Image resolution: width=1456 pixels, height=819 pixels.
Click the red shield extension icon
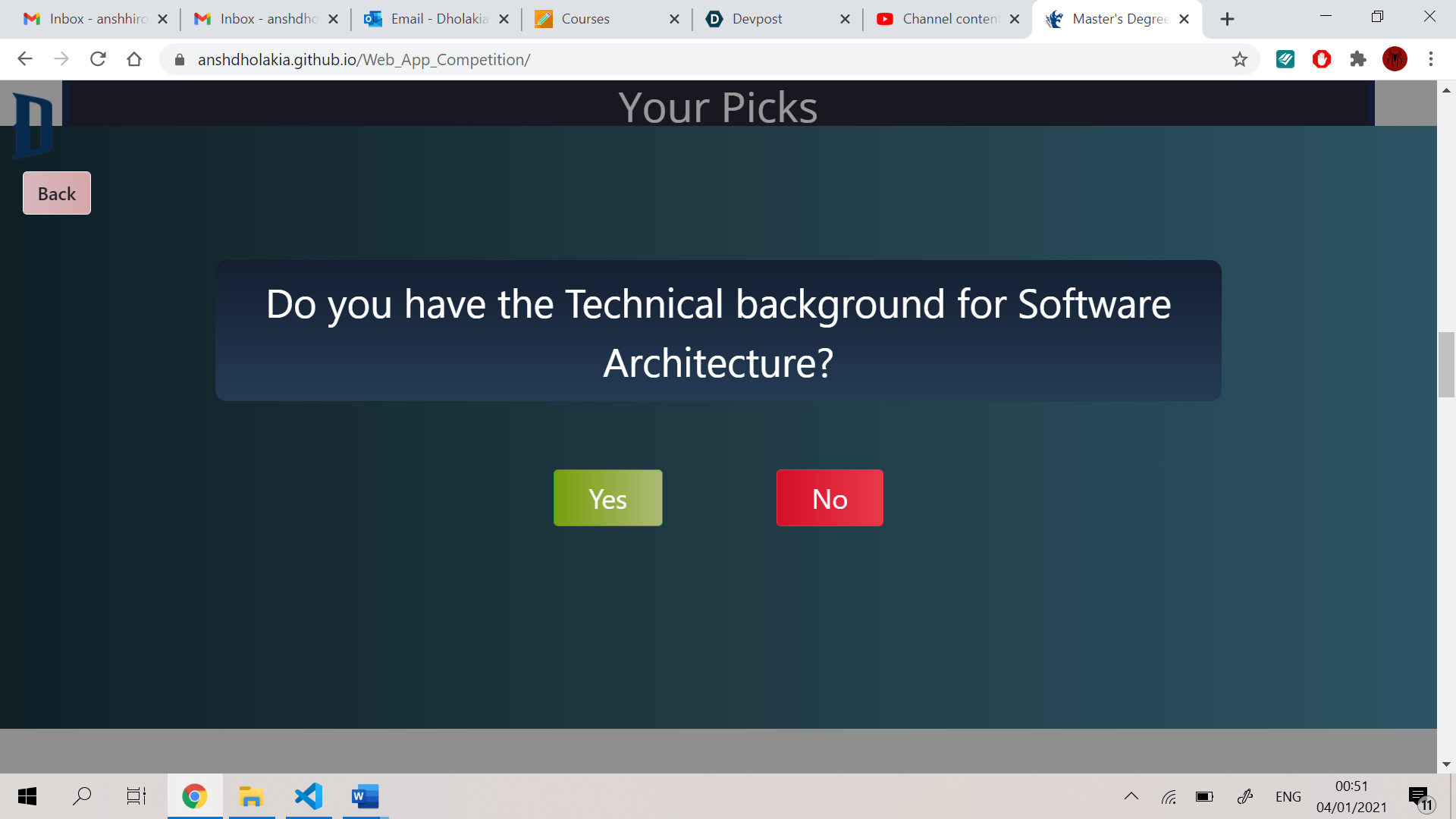click(x=1322, y=59)
